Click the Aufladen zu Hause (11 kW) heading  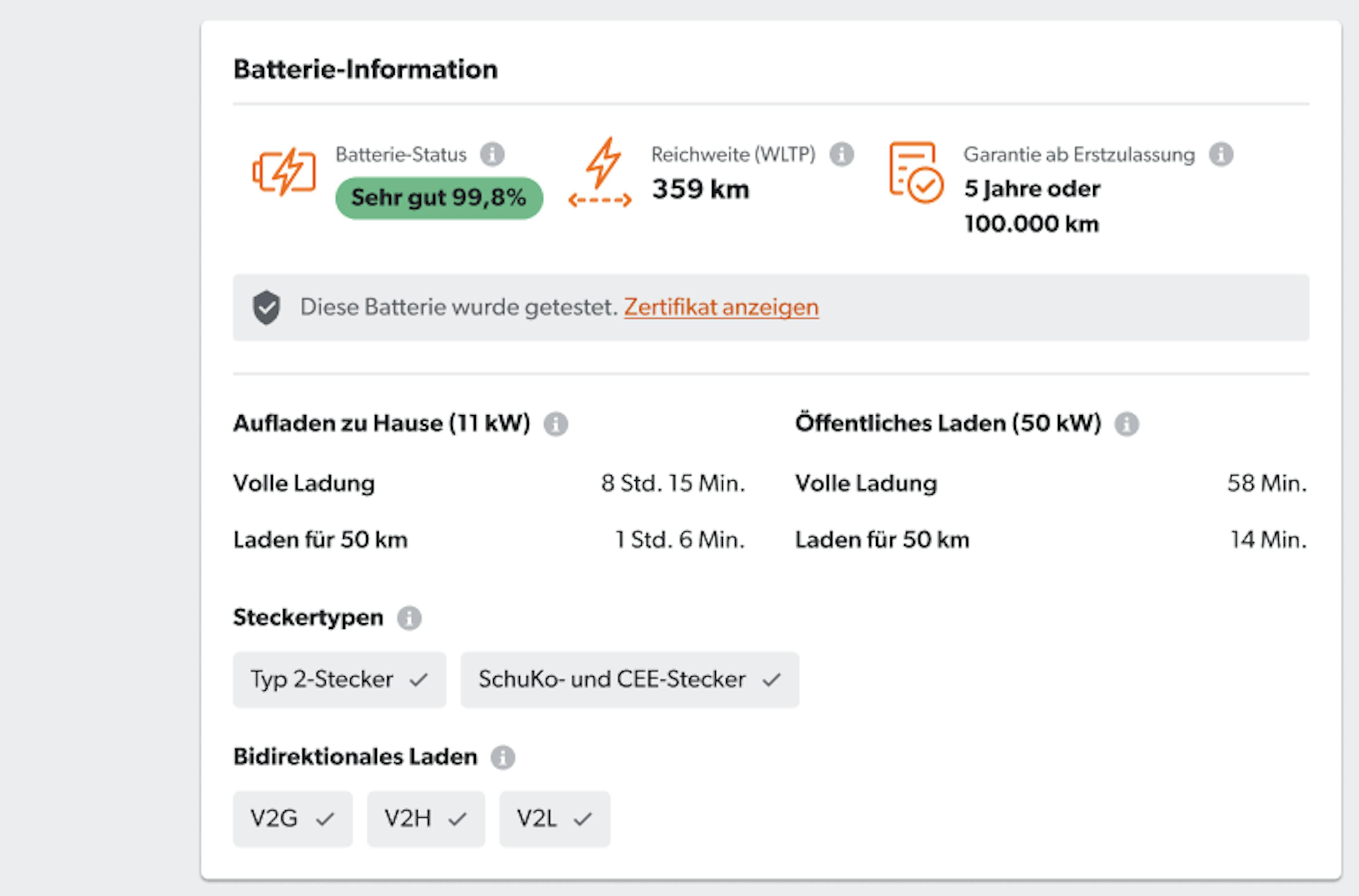click(382, 423)
